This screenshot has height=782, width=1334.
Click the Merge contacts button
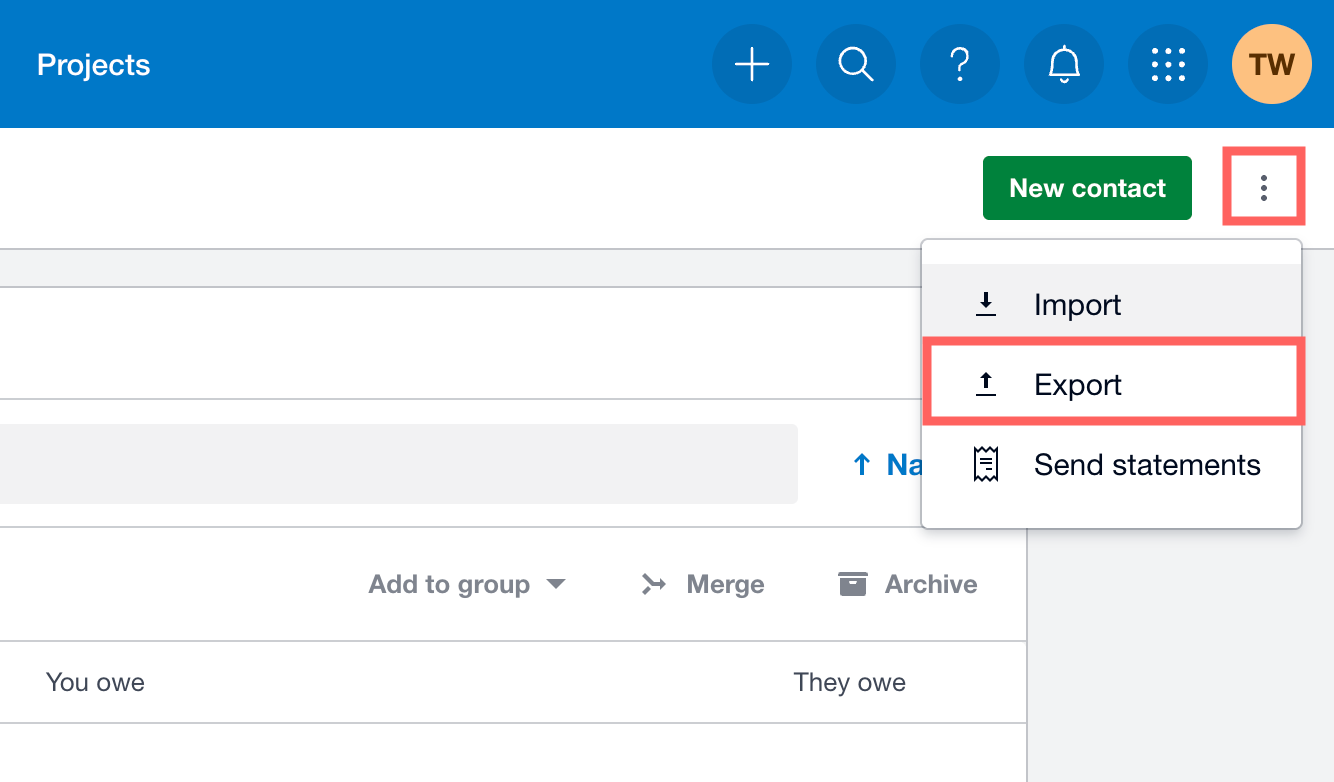[703, 584]
